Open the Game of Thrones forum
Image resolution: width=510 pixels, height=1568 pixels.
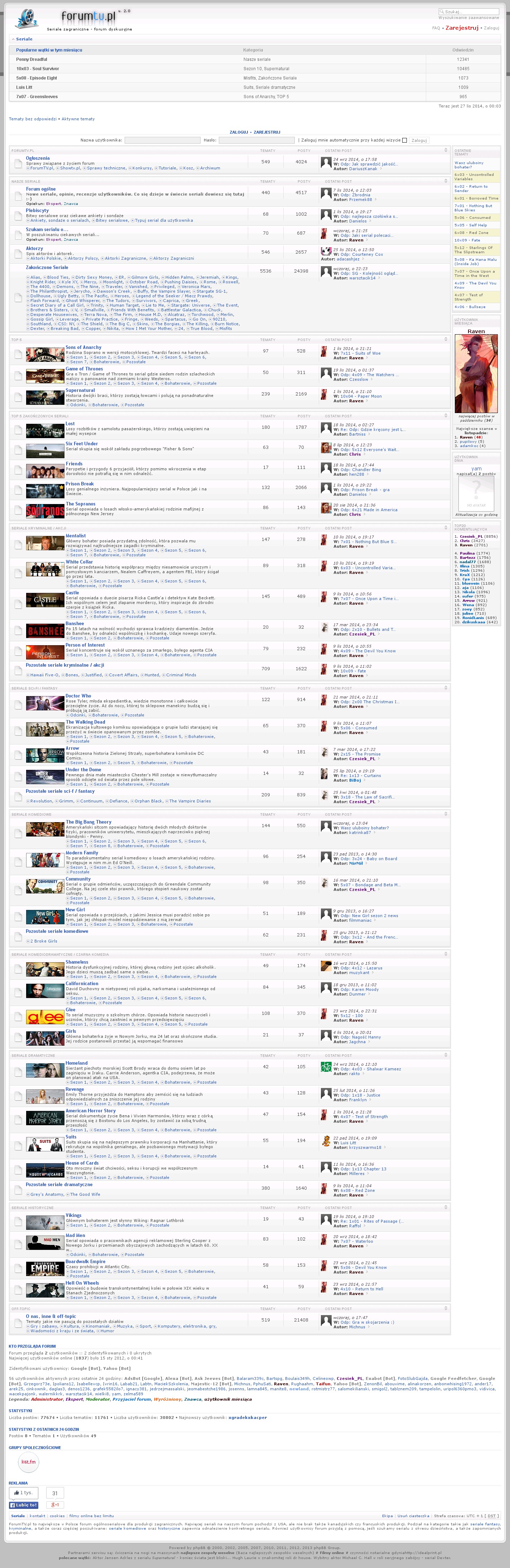[84, 369]
